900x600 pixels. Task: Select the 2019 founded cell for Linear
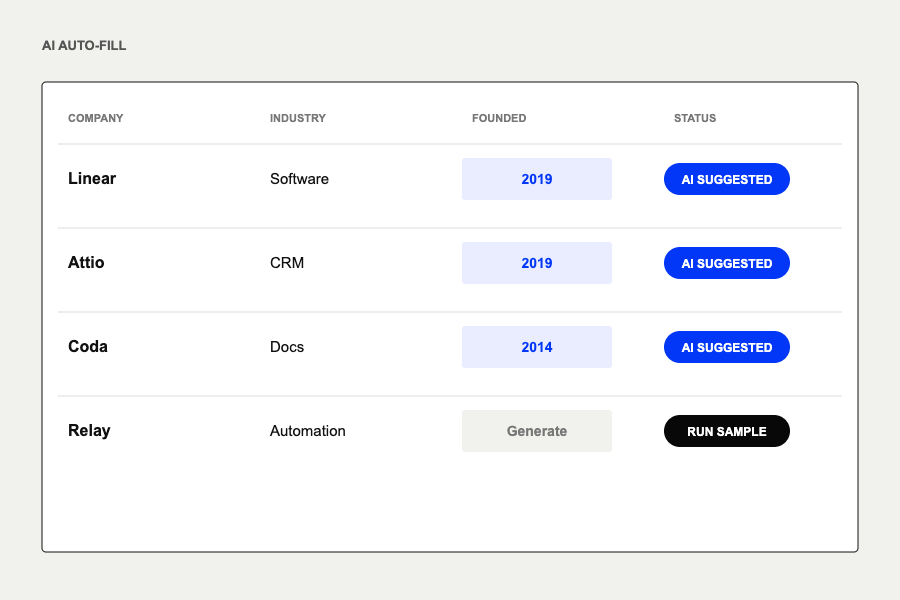coord(537,179)
